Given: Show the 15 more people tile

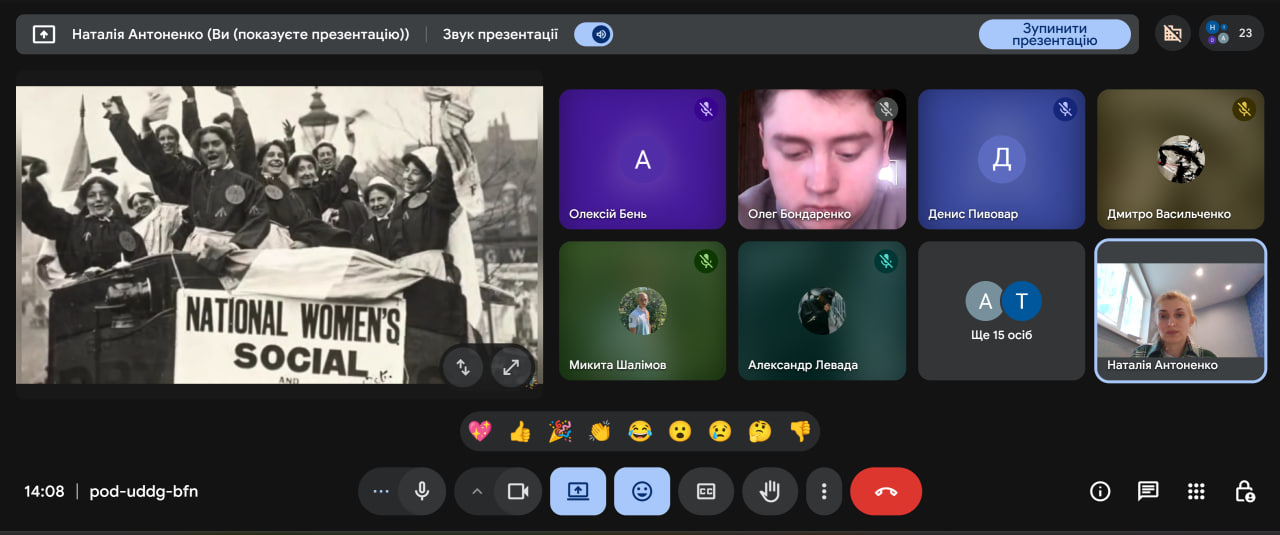Looking at the screenshot, I should (x=1001, y=310).
